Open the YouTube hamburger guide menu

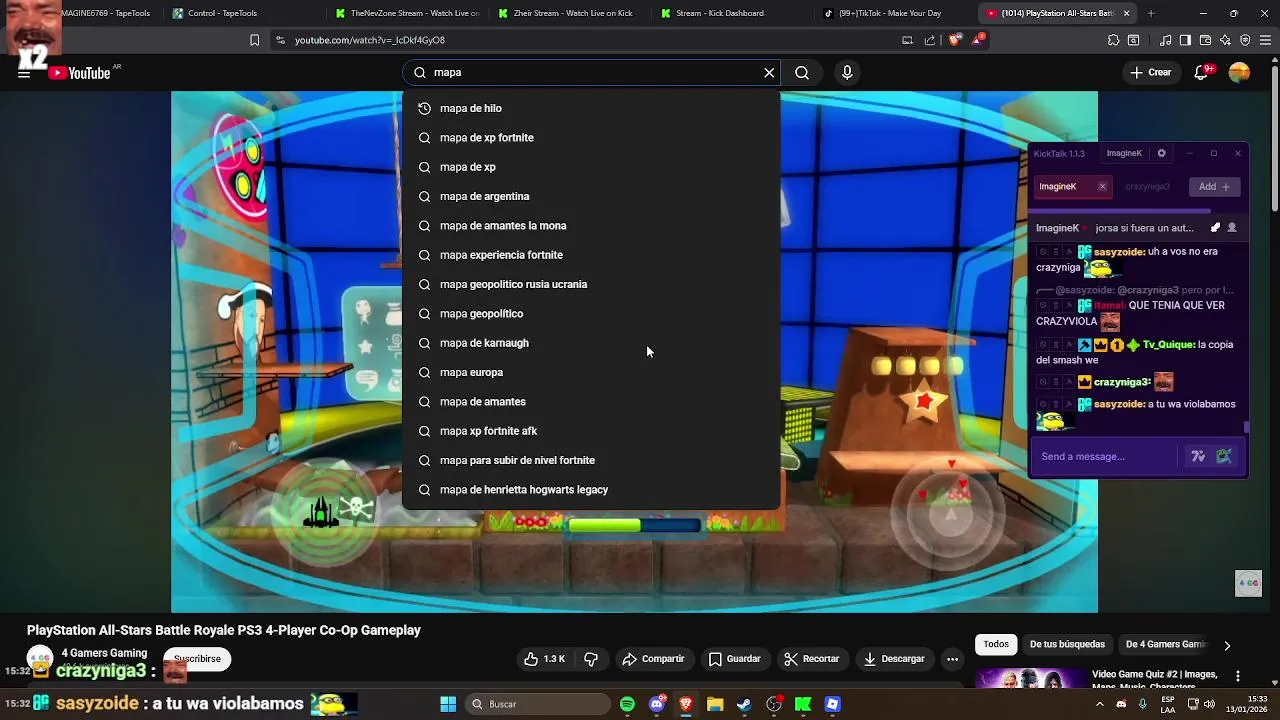pos(23,73)
